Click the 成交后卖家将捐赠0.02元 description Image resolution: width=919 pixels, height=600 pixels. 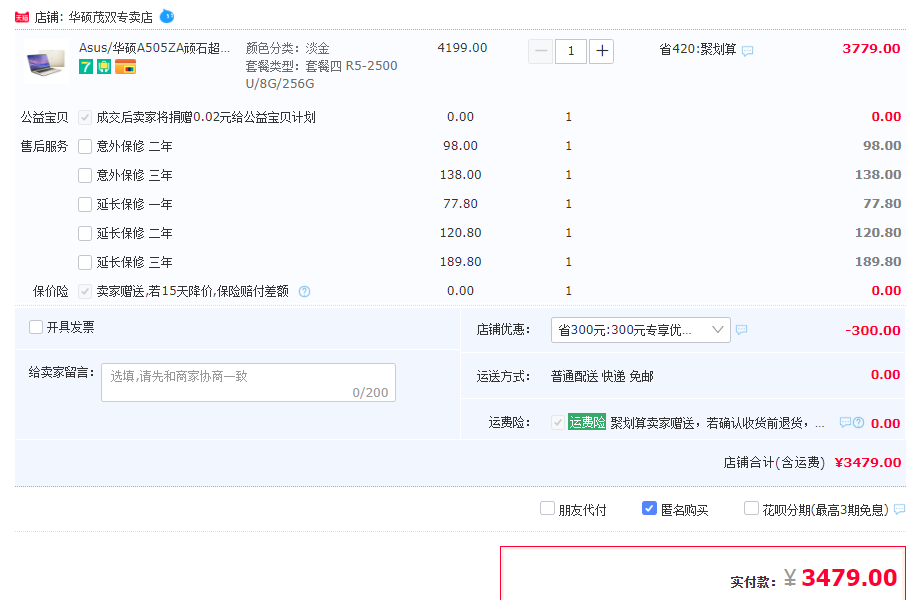tap(206, 117)
